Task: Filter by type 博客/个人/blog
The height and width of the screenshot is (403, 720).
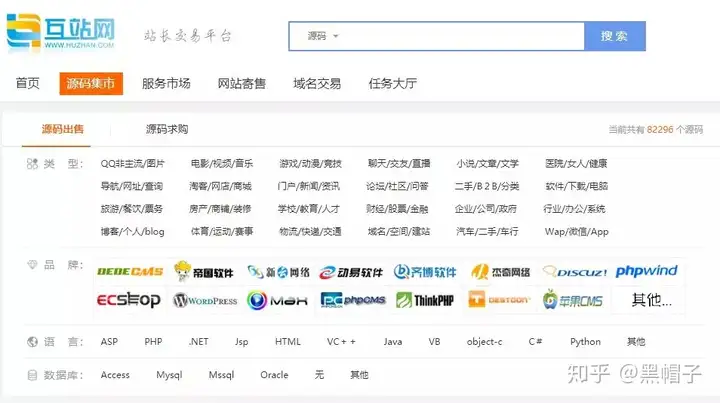Action: click(x=132, y=232)
